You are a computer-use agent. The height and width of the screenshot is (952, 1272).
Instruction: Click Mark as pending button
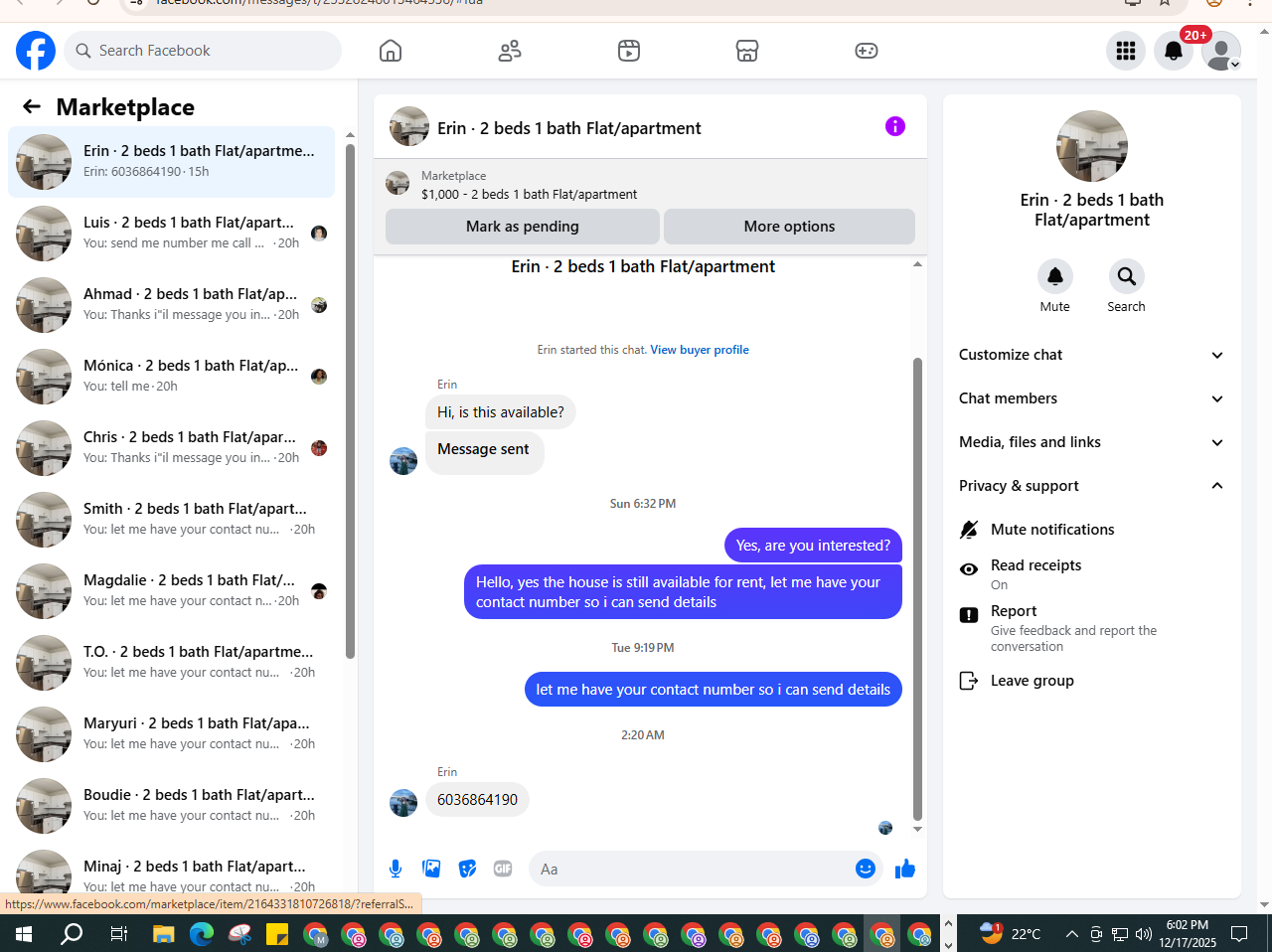[x=523, y=227]
